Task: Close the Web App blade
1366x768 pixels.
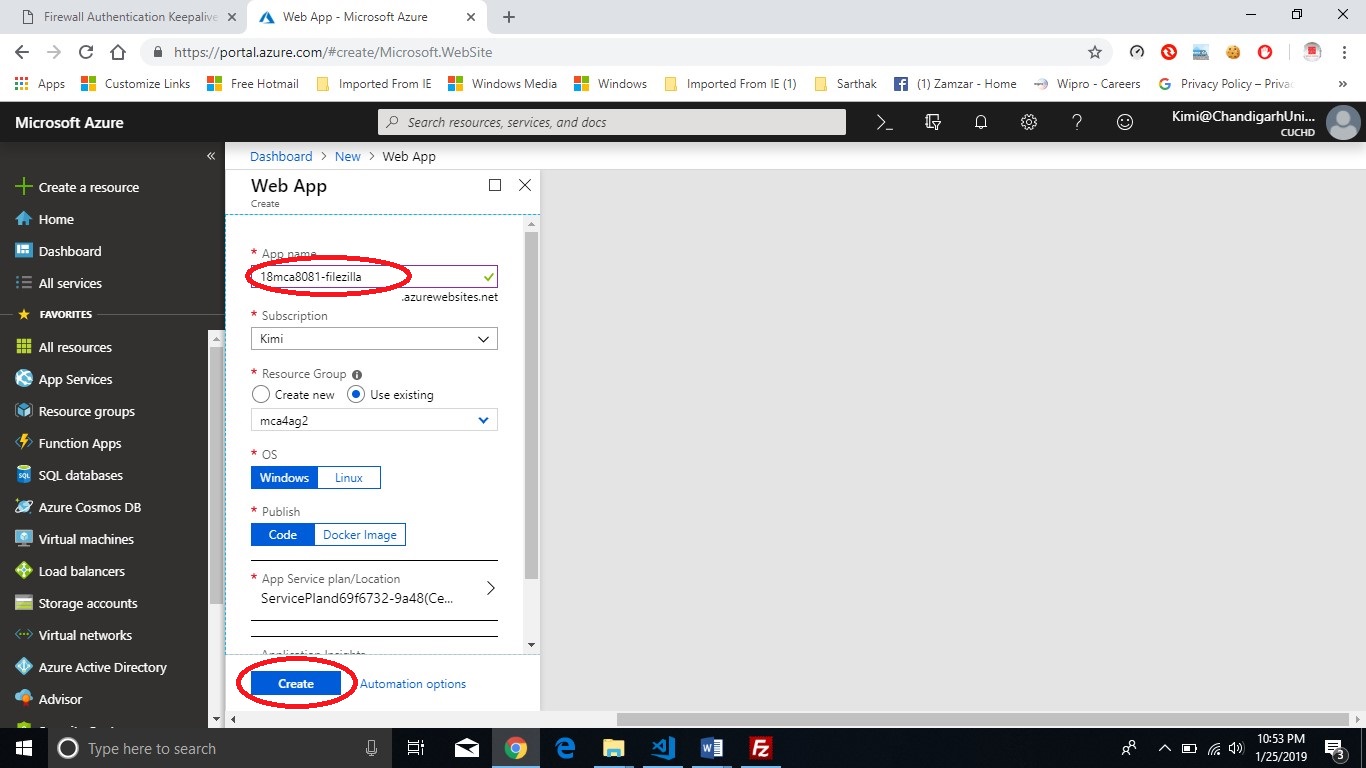Action: point(525,185)
